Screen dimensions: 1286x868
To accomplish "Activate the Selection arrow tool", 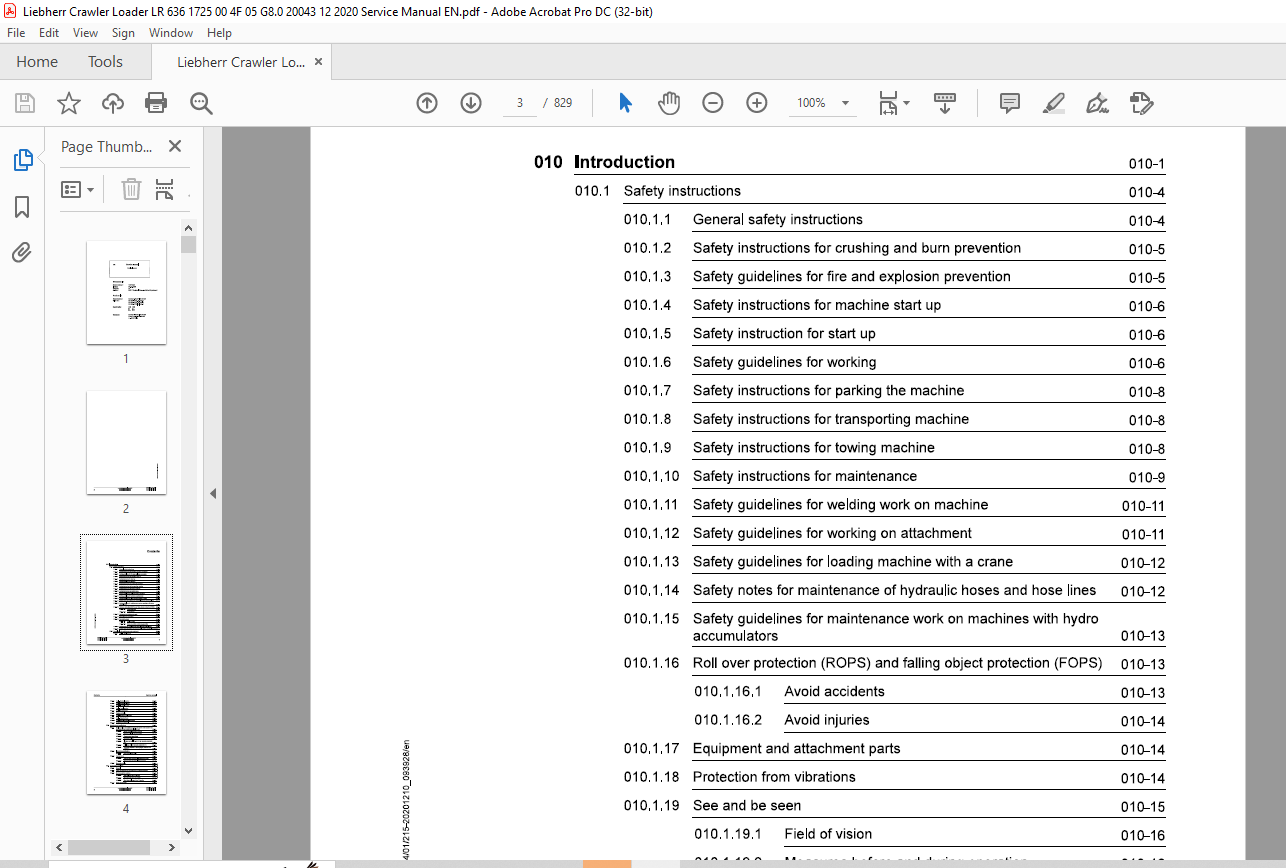I will tap(625, 103).
